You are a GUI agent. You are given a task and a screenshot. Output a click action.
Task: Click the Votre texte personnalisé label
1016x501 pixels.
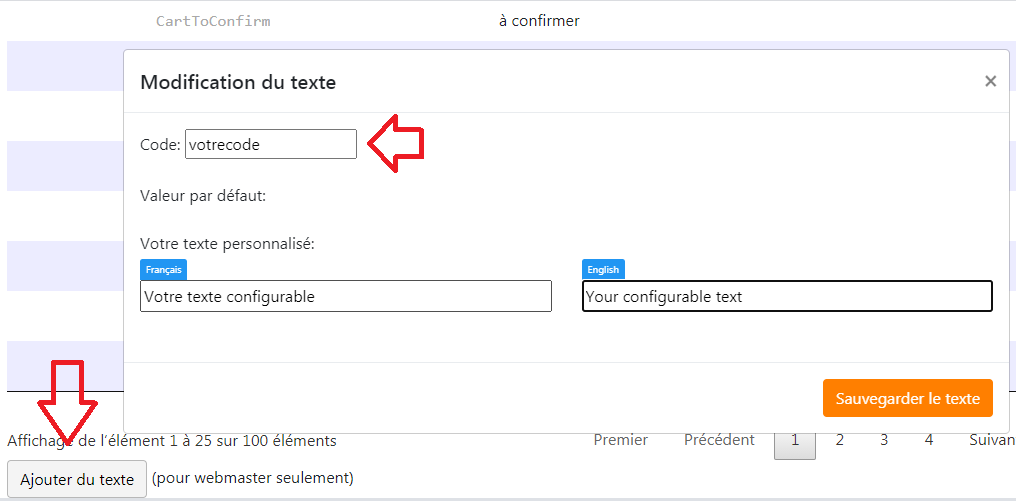[227, 244]
